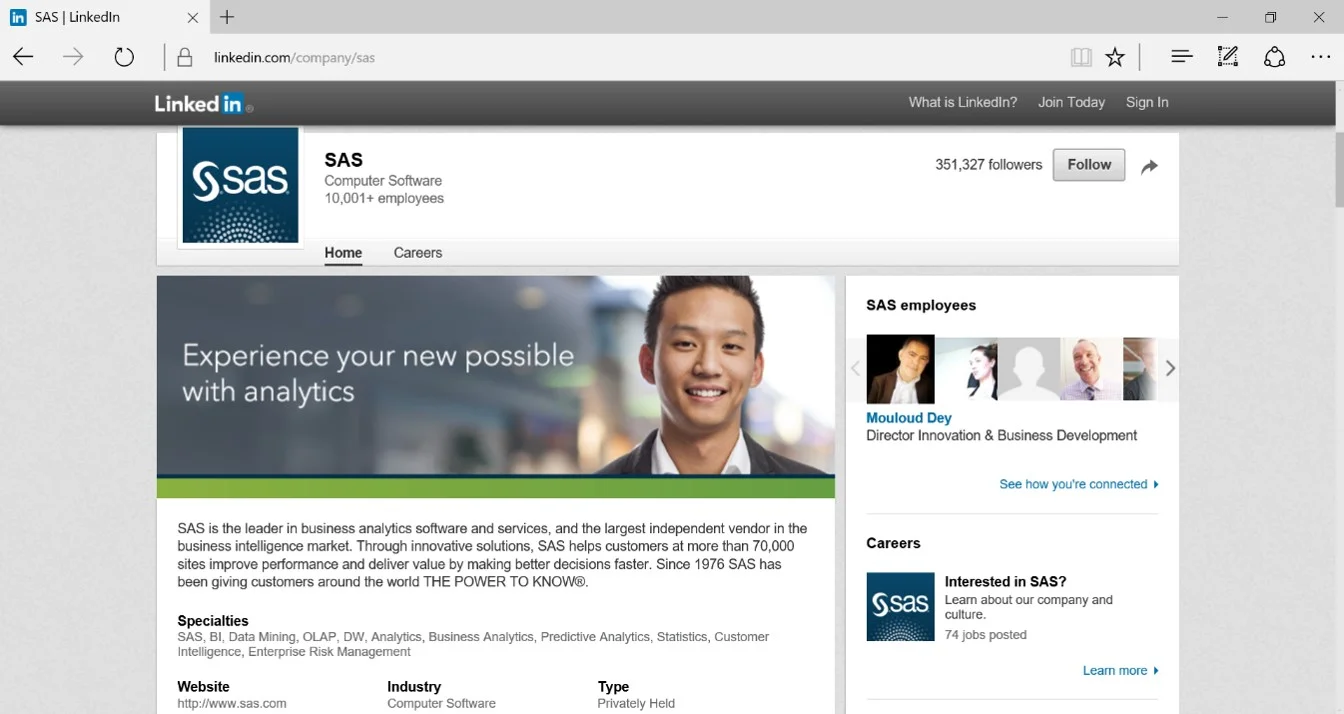The image size is (1344, 714).
Task: Click the SAS company name heading
Action: (343, 160)
